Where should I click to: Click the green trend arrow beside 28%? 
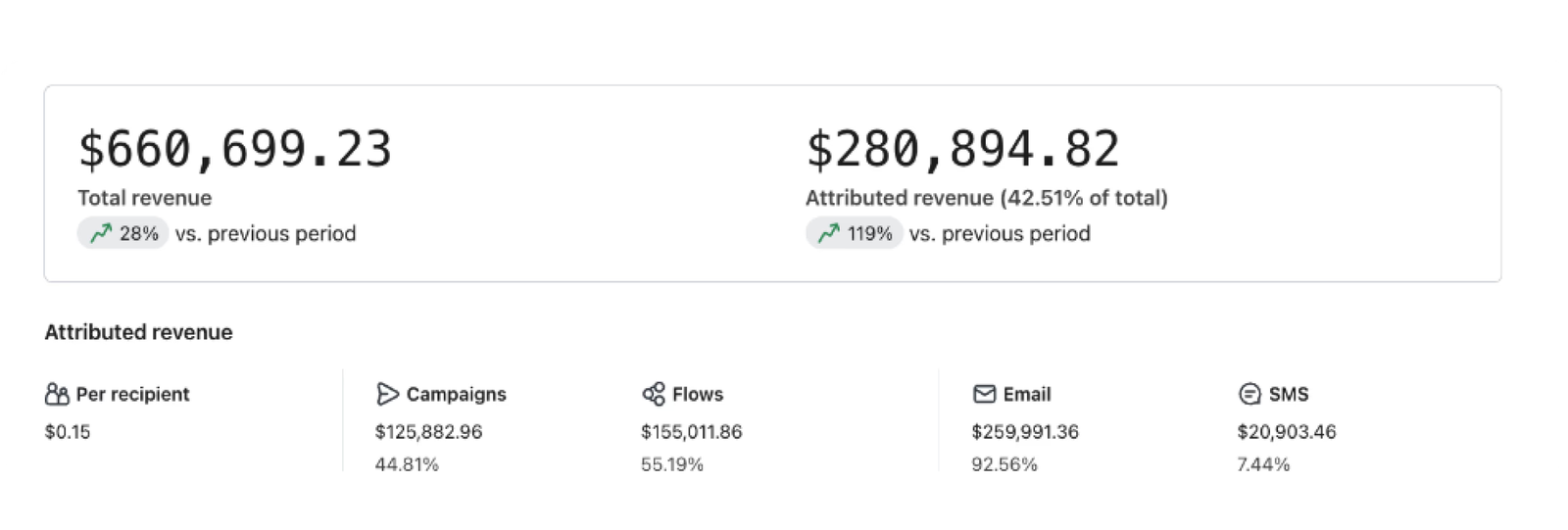[x=101, y=233]
